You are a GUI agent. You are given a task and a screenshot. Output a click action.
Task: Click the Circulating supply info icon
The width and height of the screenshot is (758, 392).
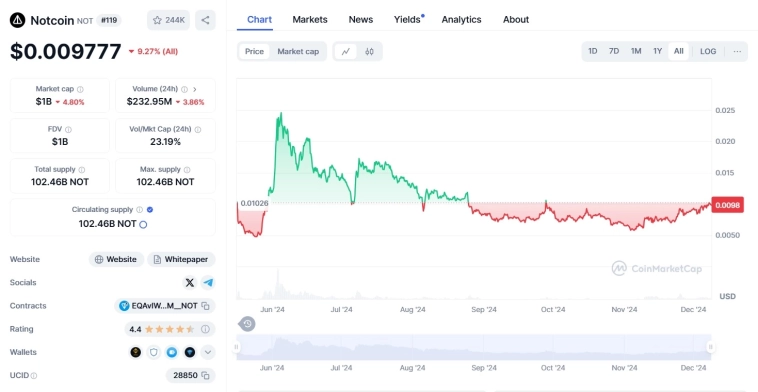coord(139,210)
